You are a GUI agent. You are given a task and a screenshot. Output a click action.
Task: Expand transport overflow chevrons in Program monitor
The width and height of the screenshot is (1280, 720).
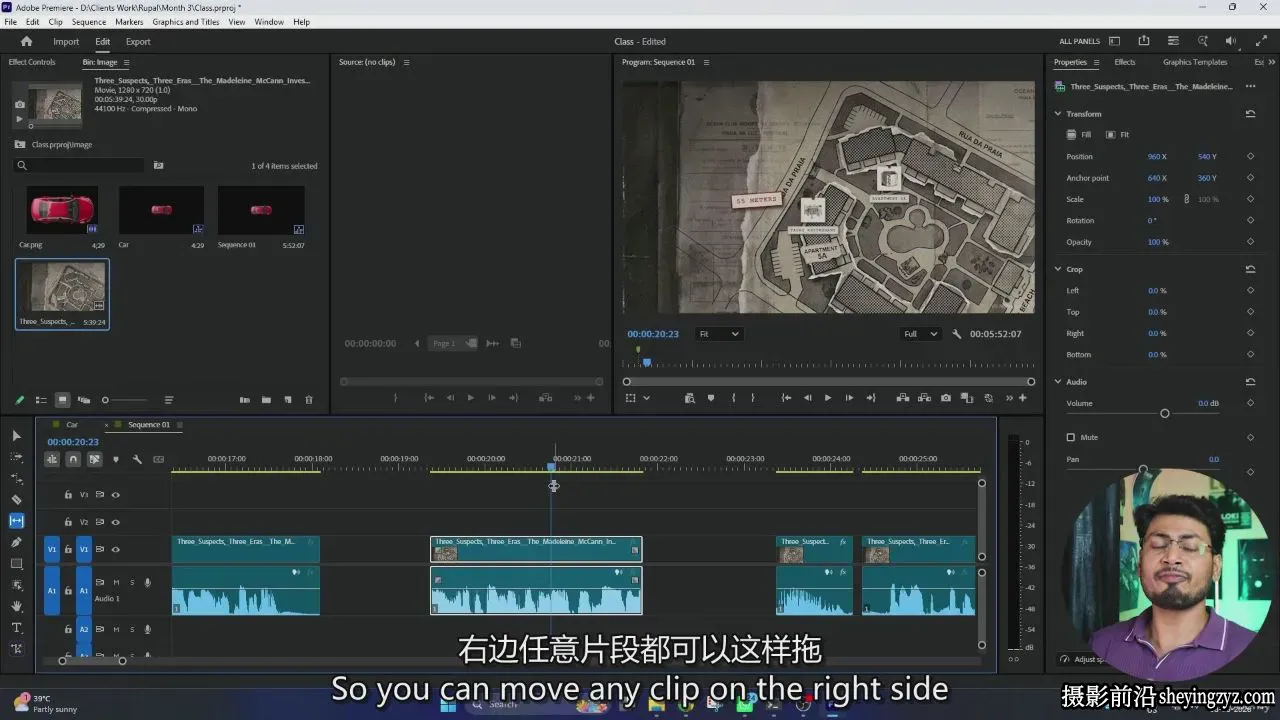pyautogui.click(x=1009, y=398)
